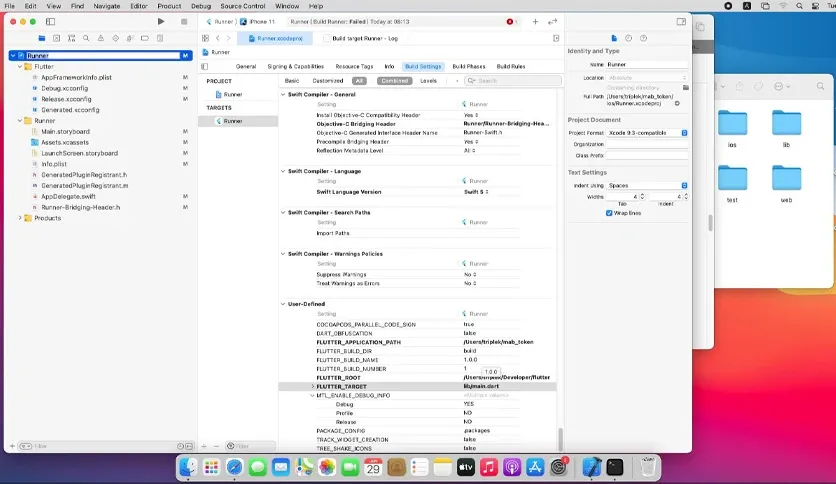Select the Customized settings filter
836x484 pixels.
[328, 81]
